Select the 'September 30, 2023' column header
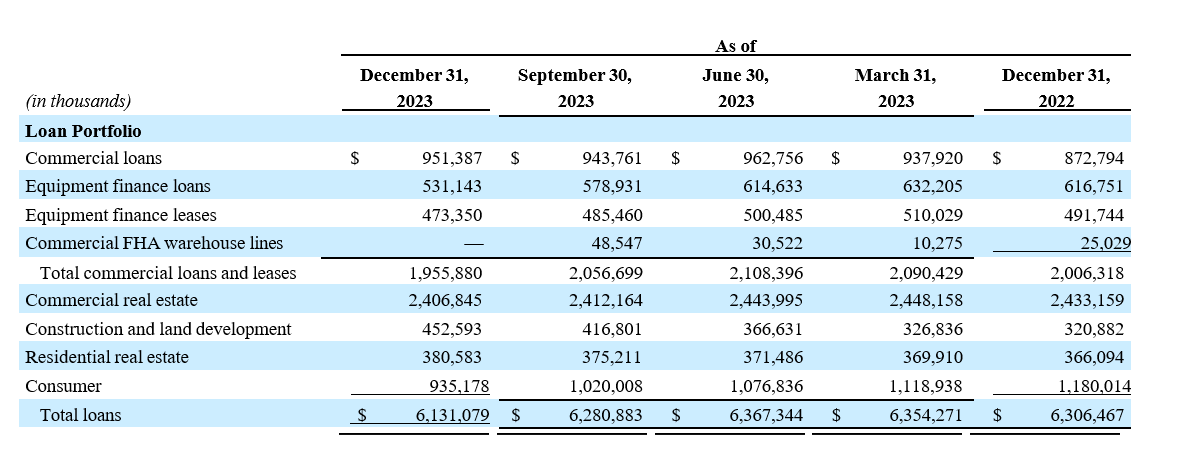1192x461 pixels. [x=575, y=88]
